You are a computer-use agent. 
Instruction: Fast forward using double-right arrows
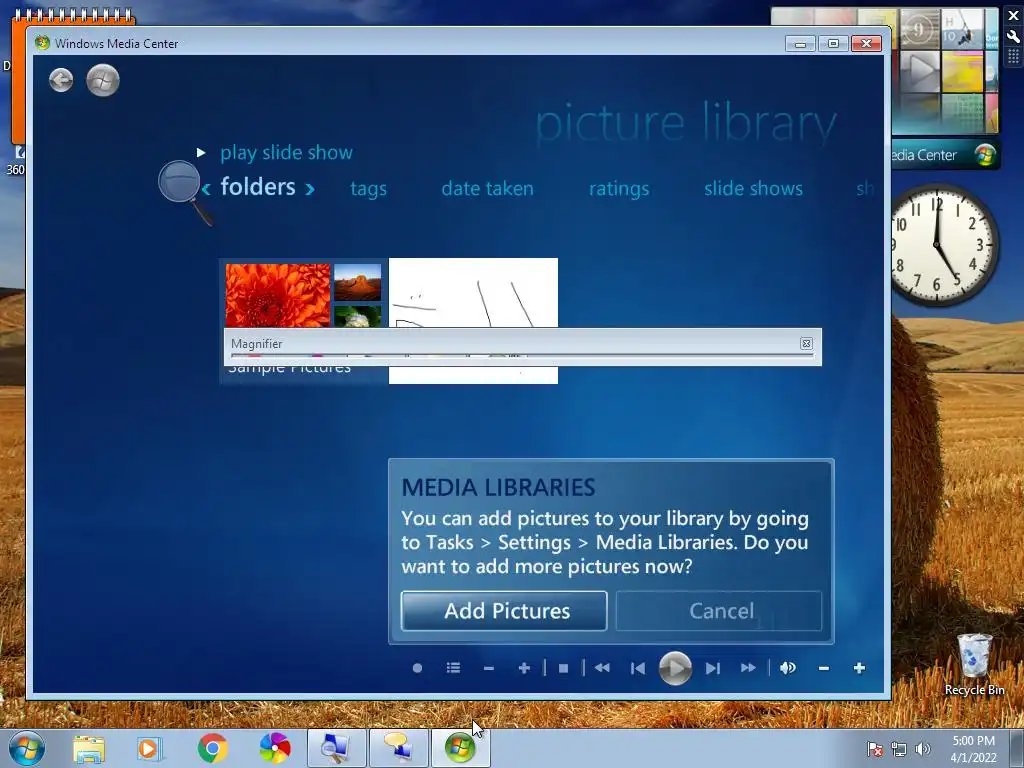(748, 668)
